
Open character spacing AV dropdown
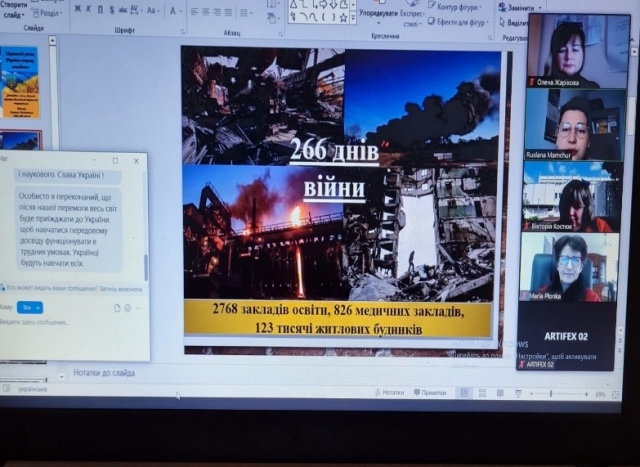coord(136,10)
